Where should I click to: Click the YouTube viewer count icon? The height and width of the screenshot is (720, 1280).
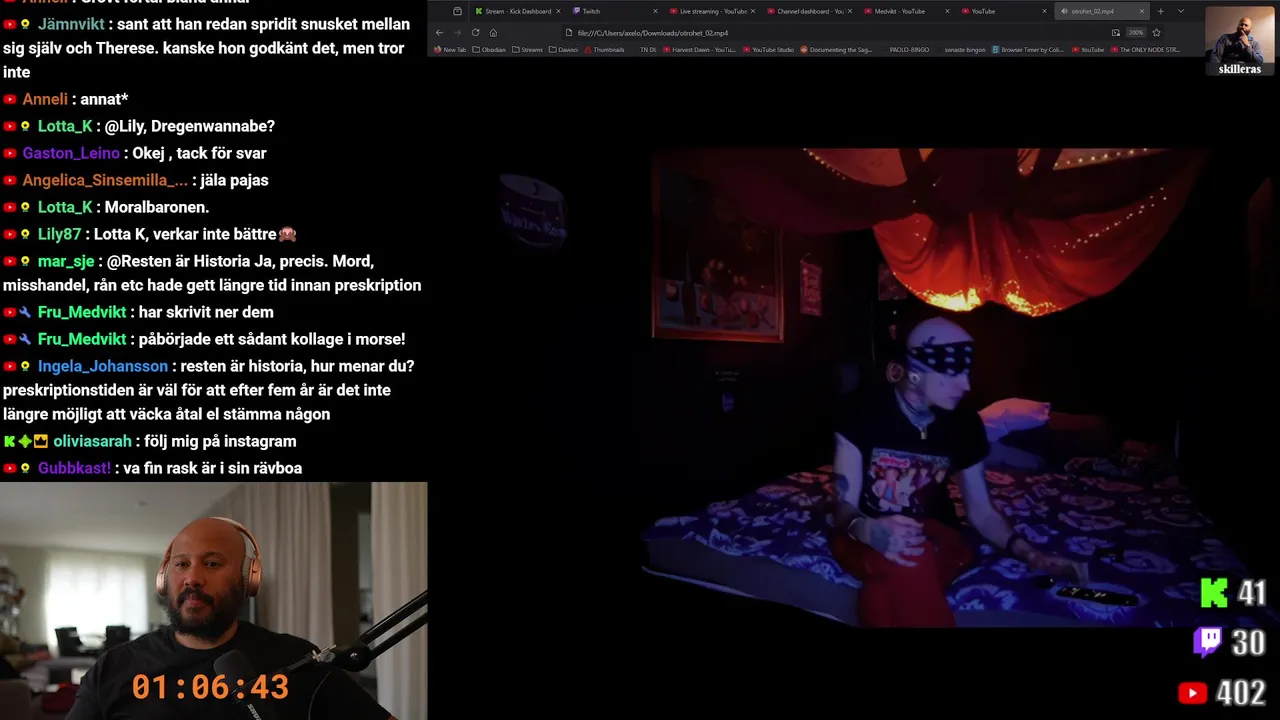point(1192,692)
